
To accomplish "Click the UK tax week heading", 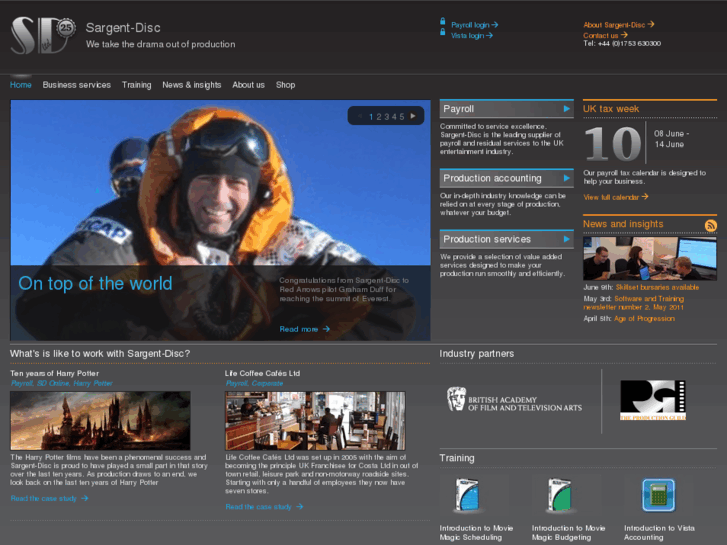I will pyautogui.click(x=611, y=109).
